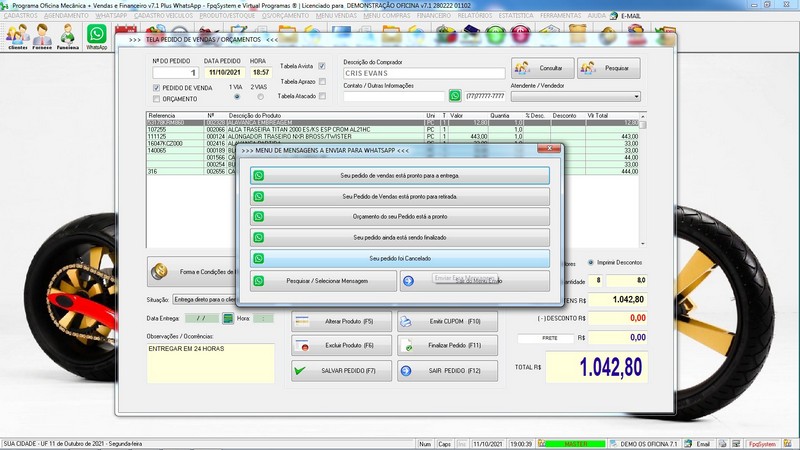Click the Observações / Ocorrências text area
The image size is (800, 450).
click(x=209, y=365)
